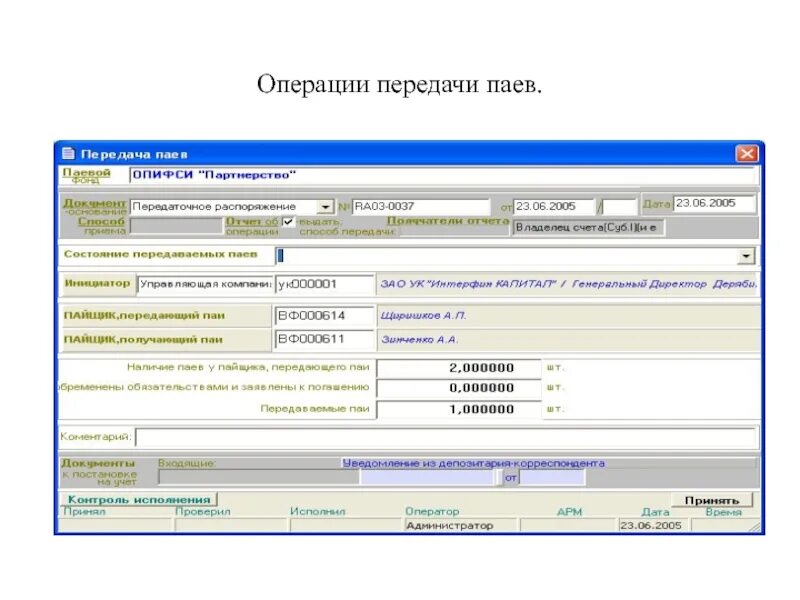The height and width of the screenshot is (600, 800).
Task: Click the Наличие паев value 2,000000
Action: [459, 368]
